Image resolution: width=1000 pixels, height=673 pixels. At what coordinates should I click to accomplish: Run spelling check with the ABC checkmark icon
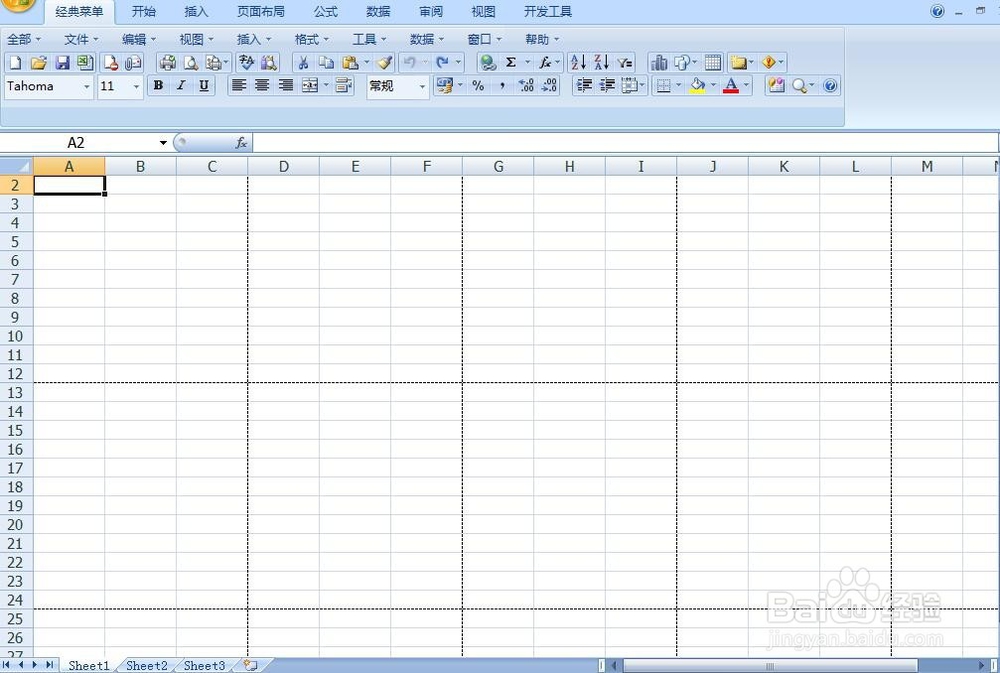pyautogui.click(x=246, y=63)
